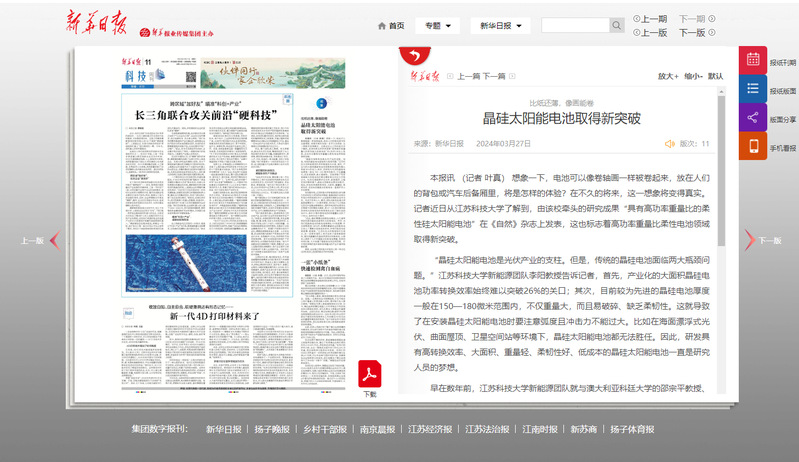Open the 长三角联合攻关前沿 article on page
The height and width of the screenshot is (462, 799).
tap(205, 115)
